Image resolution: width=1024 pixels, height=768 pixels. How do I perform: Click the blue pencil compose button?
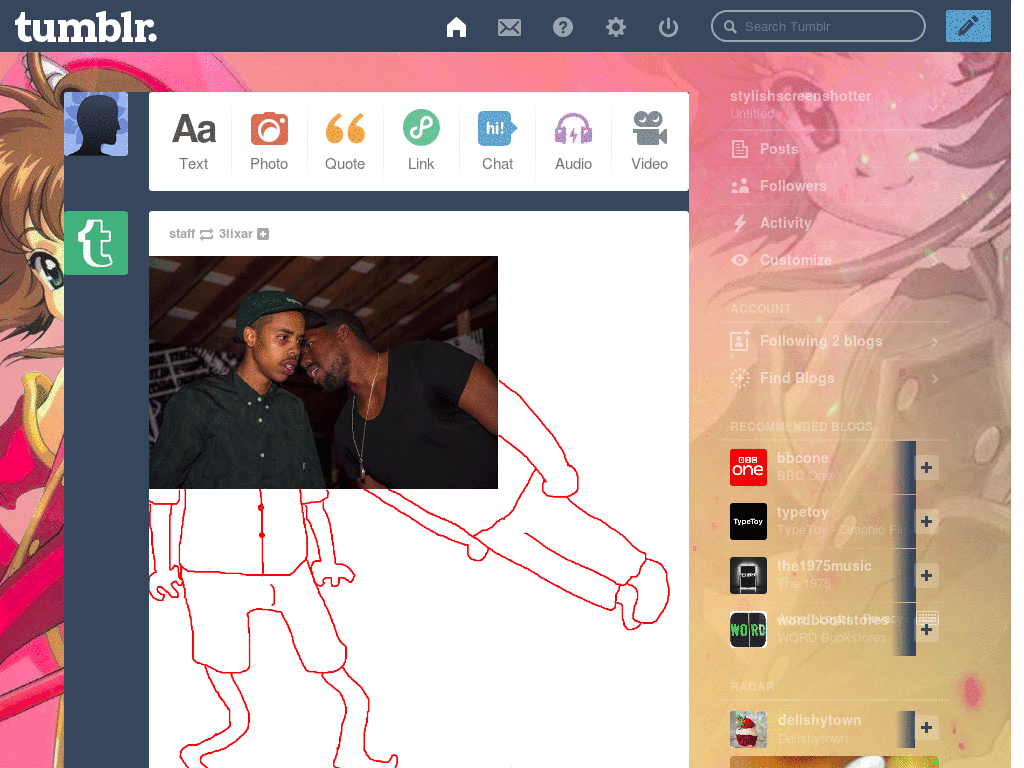click(x=967, y=26)
